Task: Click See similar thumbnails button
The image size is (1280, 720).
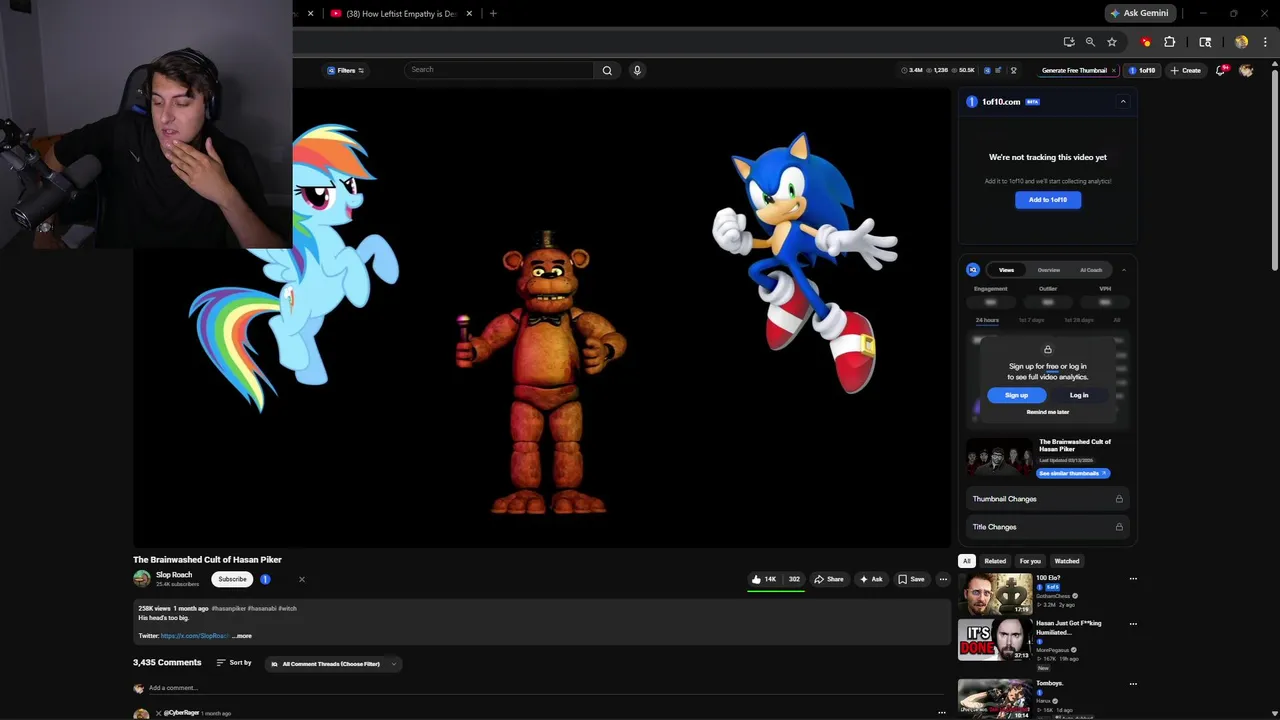Action: point(1073,474)
